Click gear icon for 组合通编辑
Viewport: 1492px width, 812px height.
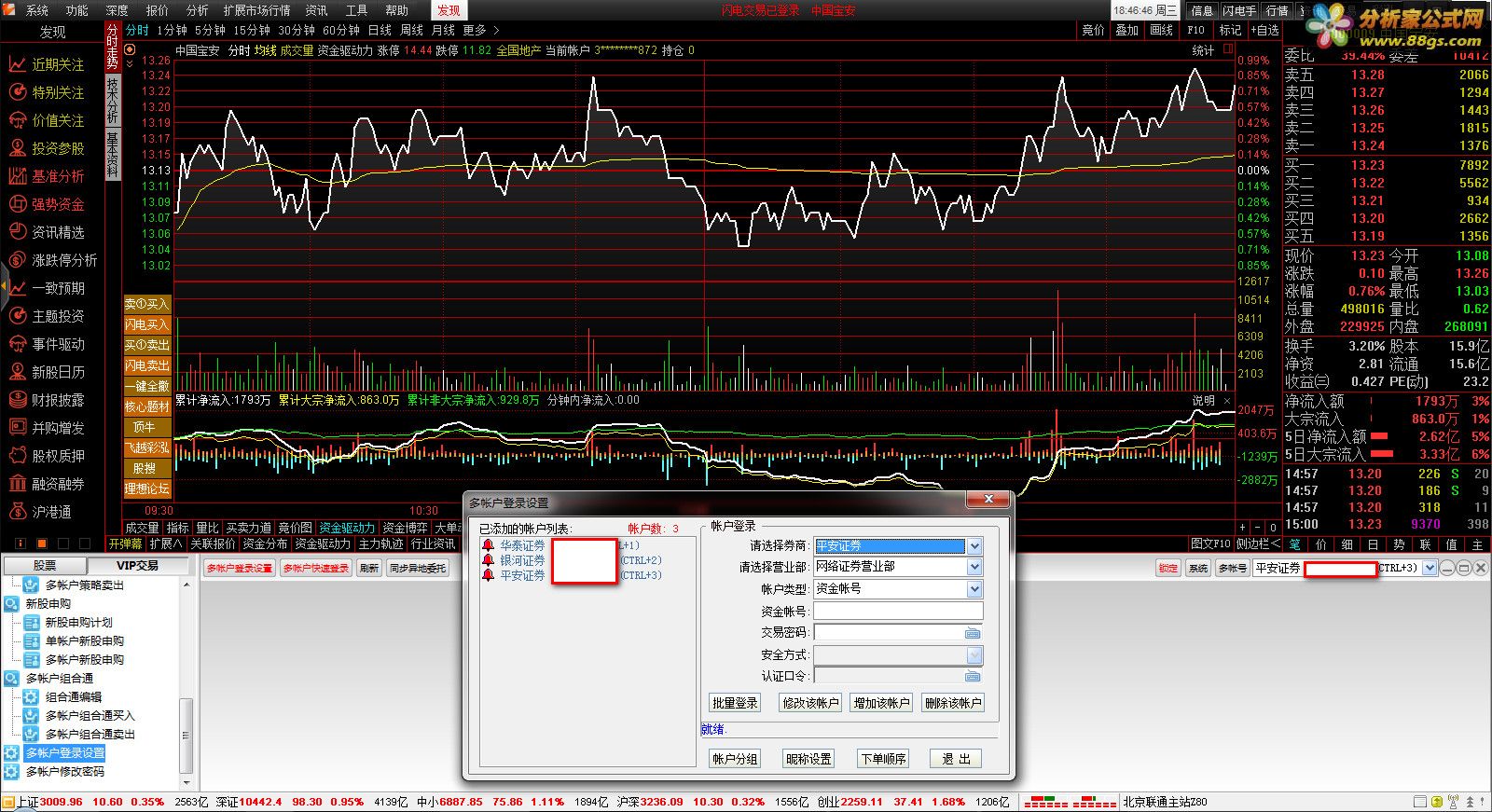pyautogui.click(x=31, y=696)
